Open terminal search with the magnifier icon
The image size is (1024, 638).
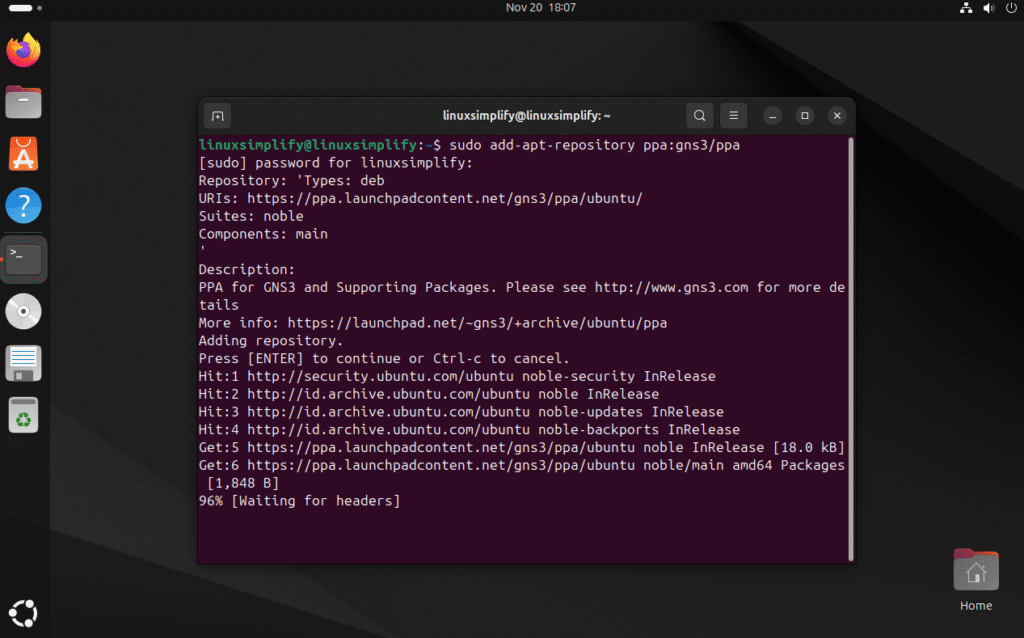tap(699, 115)
